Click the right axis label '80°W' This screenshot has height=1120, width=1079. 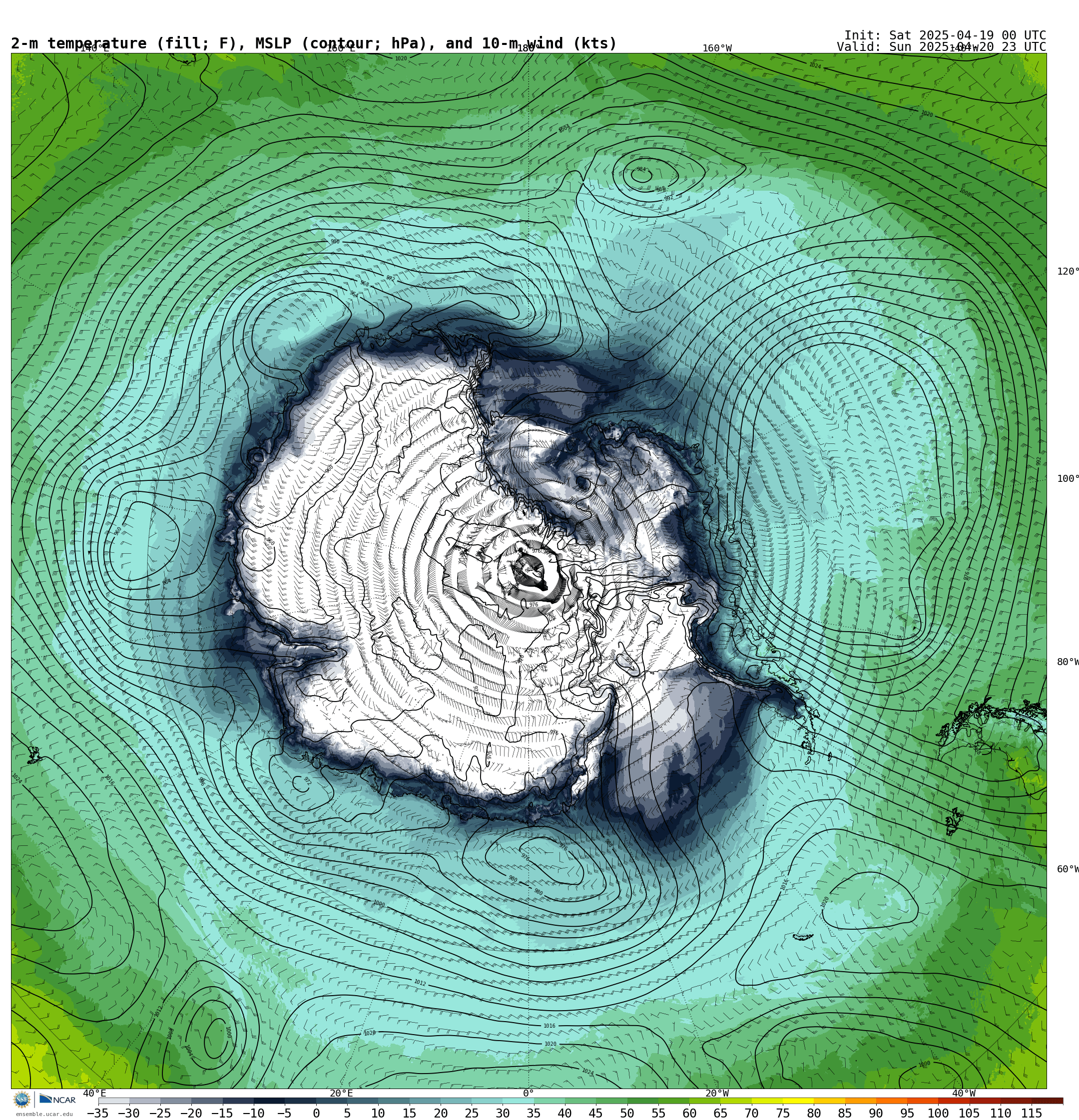click(1068, 662)
